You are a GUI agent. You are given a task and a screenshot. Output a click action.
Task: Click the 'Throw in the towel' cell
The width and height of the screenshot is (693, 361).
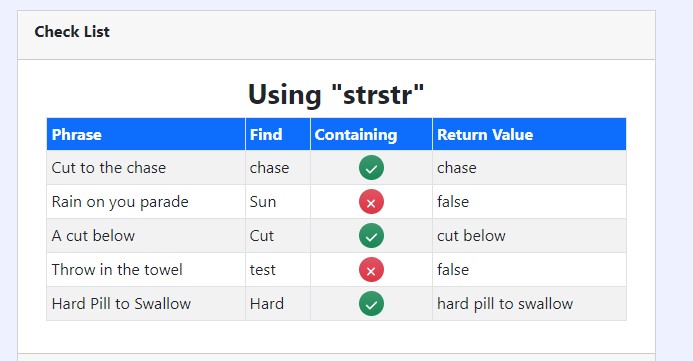pos(146,270)
